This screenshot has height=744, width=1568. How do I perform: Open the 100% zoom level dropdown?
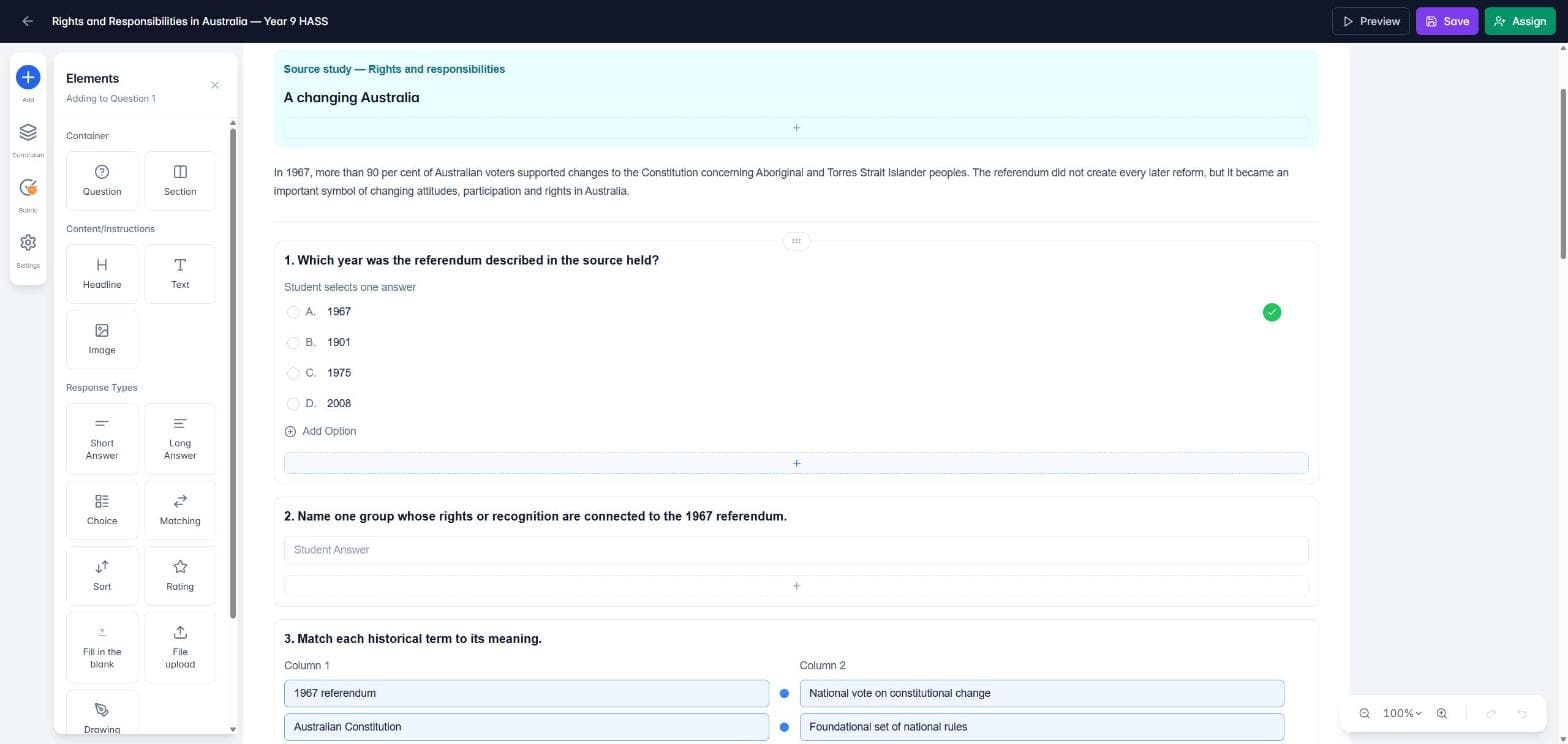[x=1402, y=713]
